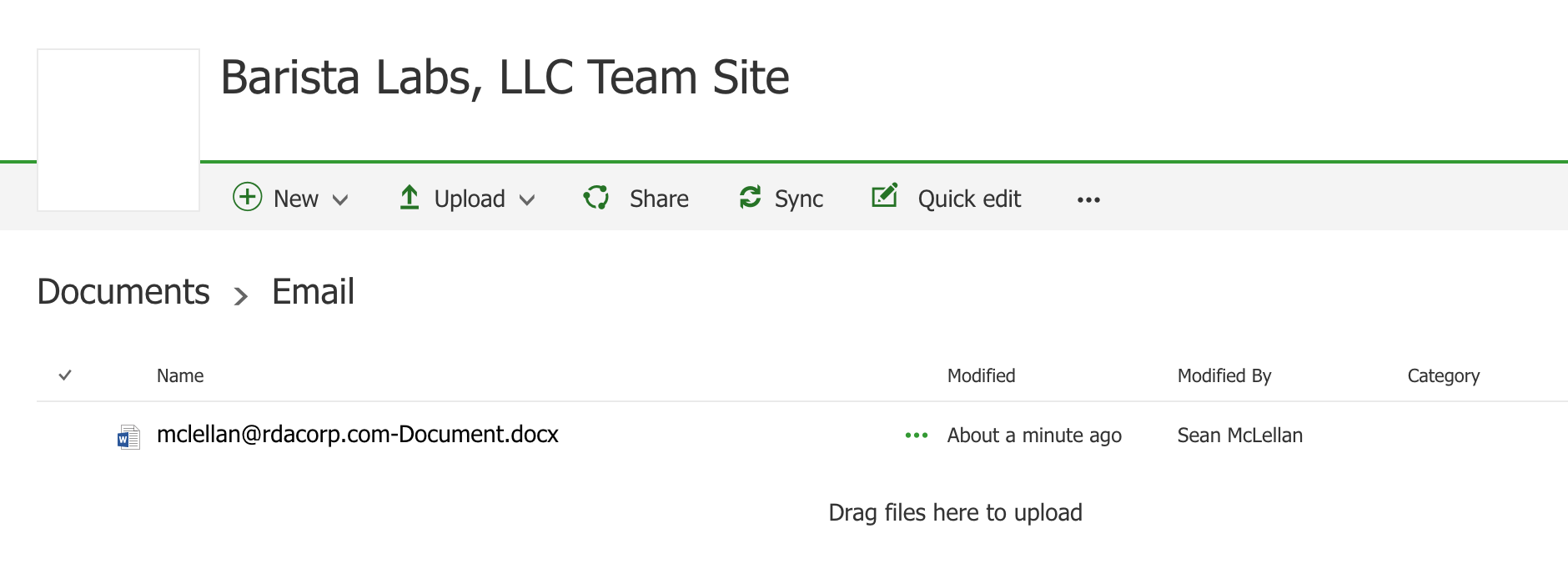Sort by the Category column header
This screenshot has width=1568, height=574.
pyautogui.click(x=1444, y=376)
